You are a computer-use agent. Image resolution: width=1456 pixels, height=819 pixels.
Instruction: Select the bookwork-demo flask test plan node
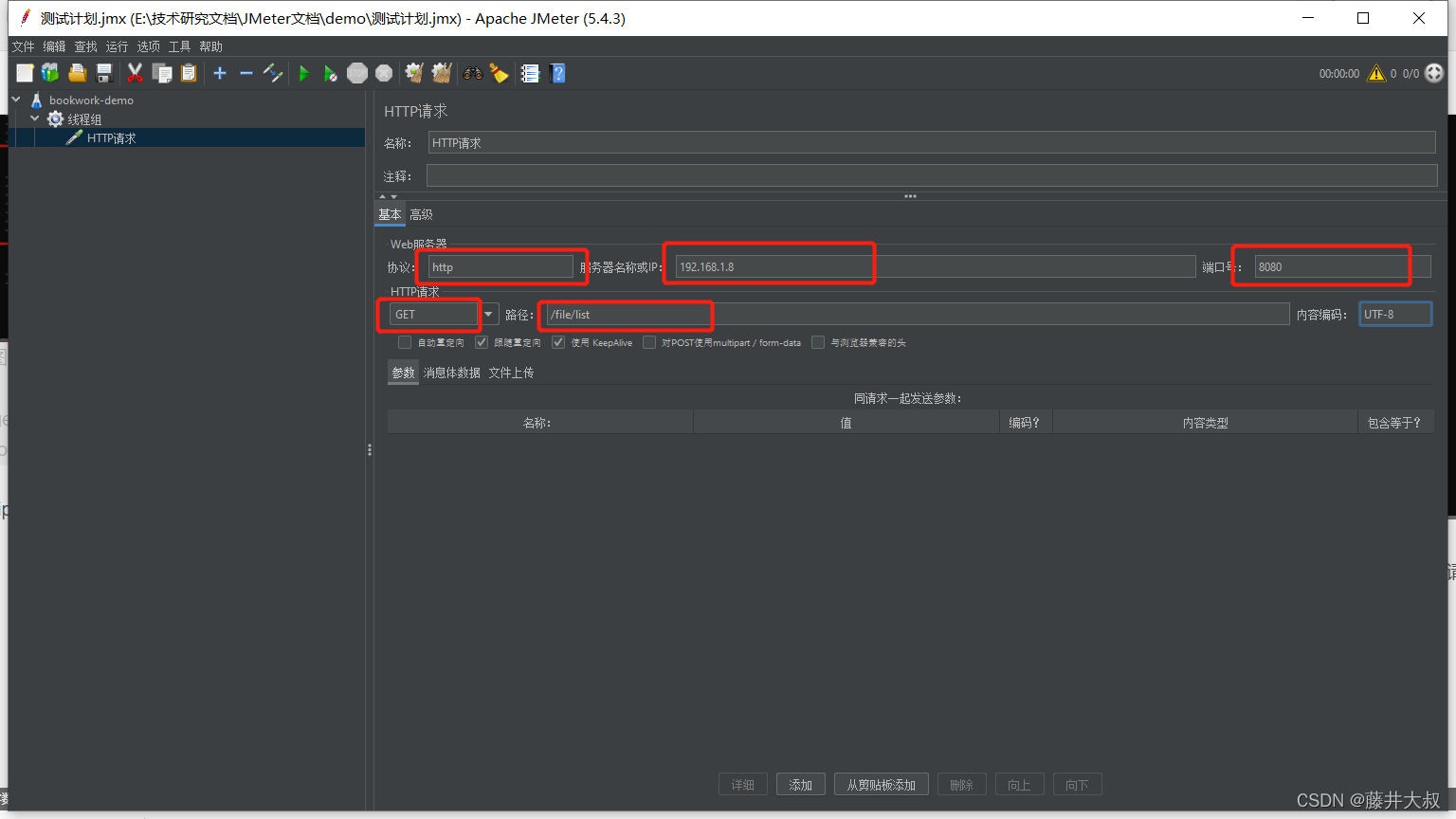(x=91, y=100)
